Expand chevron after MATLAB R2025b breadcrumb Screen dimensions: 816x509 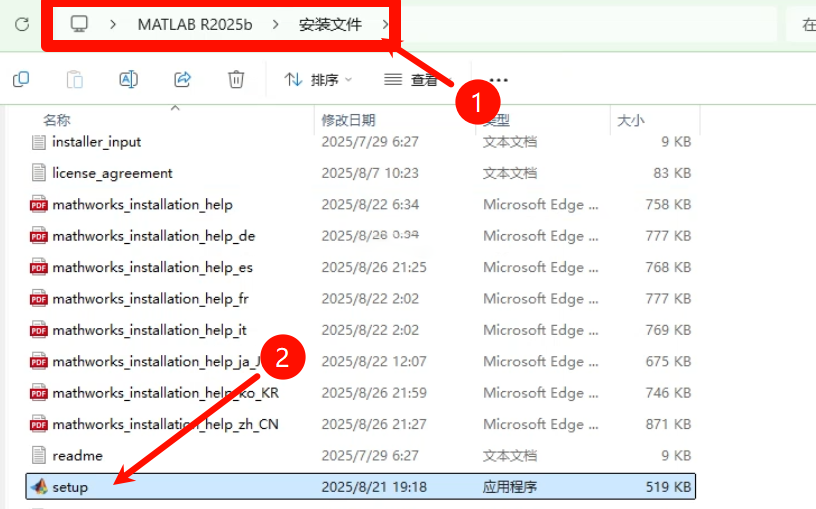(x=275, y=24)
